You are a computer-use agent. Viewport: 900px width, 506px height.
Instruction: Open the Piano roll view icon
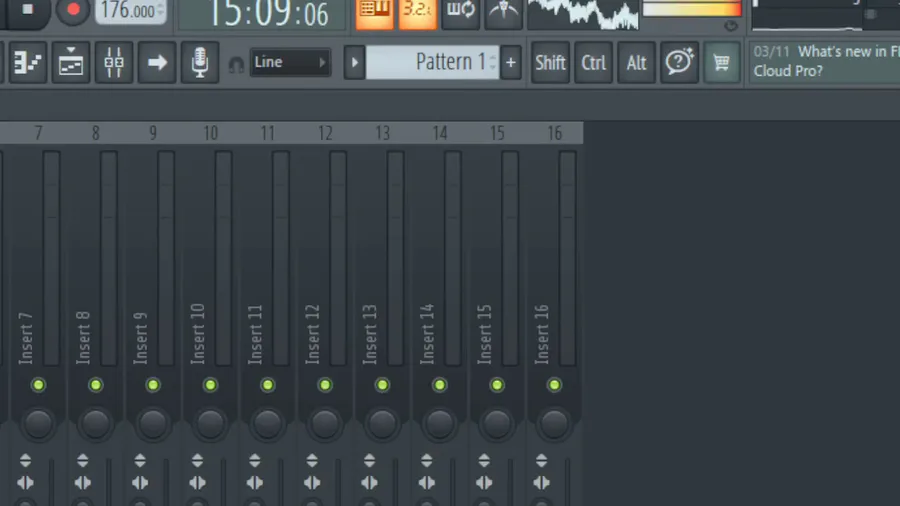click(x=71, y=63)
